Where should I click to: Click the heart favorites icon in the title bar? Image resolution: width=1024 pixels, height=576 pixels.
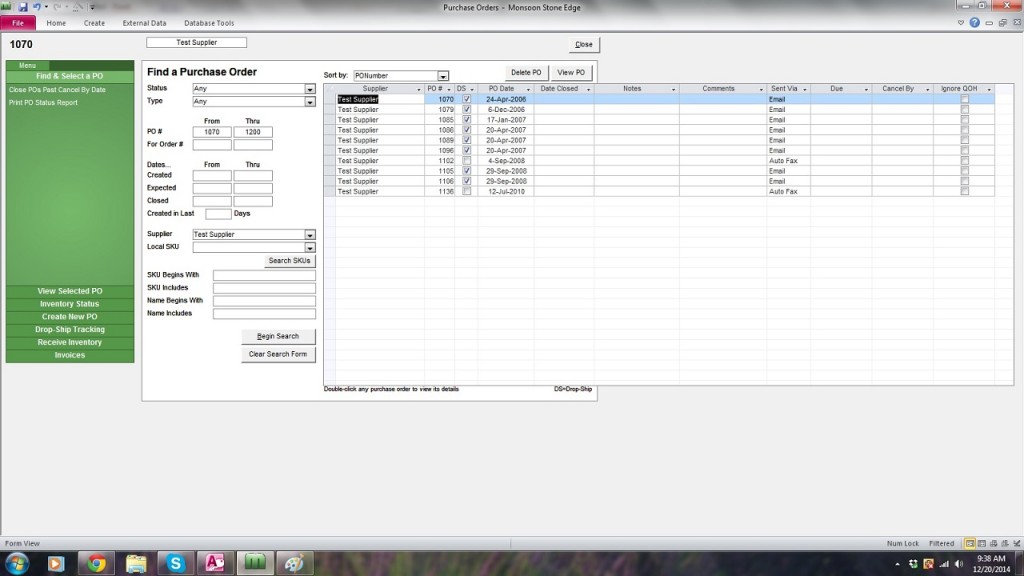pyautogui.click(x=959, y=22)
